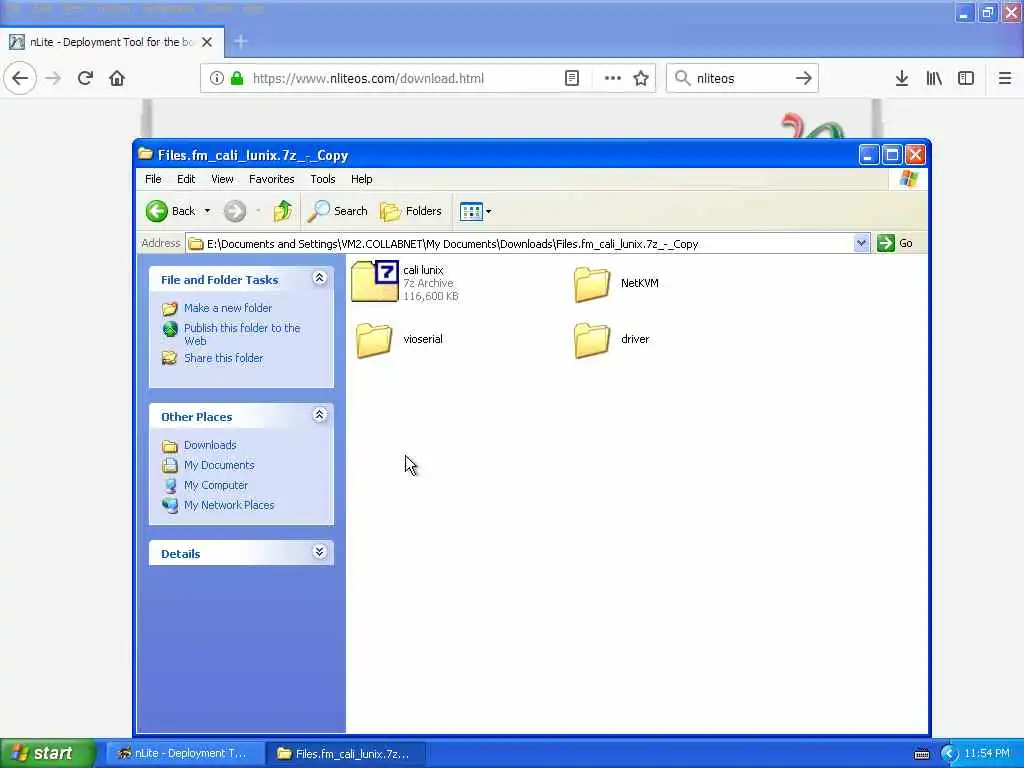Expand the Details panel
Viewport: 1024px width, 768px height.
tap(319, 552)
